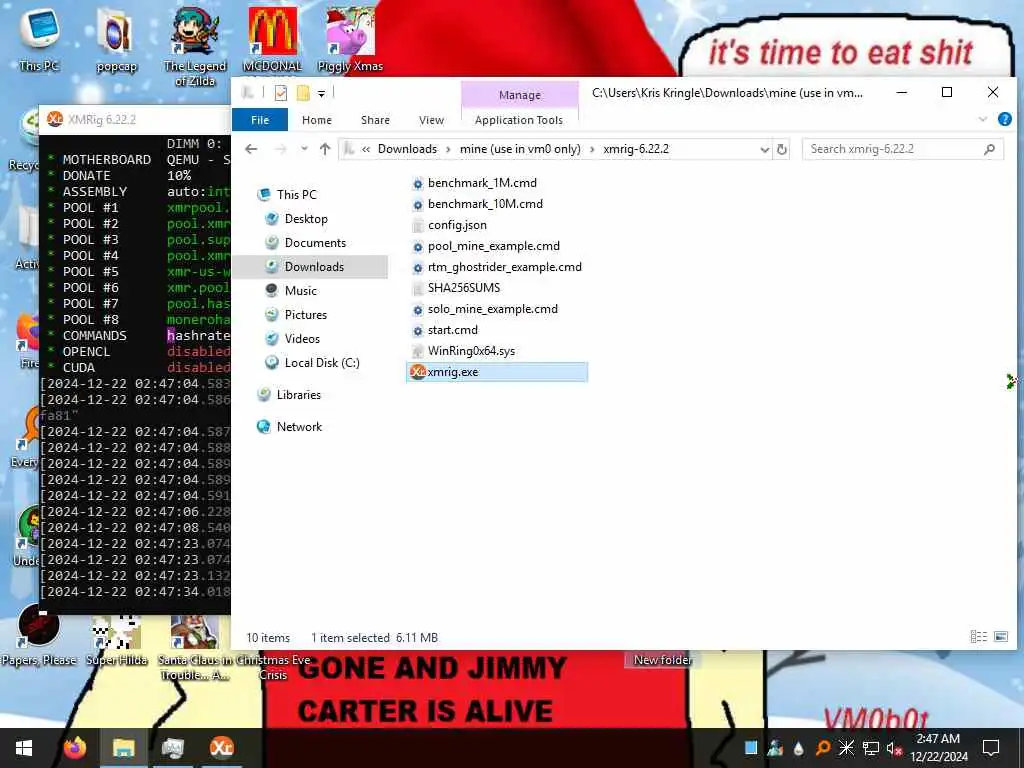Click the Downloads breadcrumb in address bar

(408, 149)
